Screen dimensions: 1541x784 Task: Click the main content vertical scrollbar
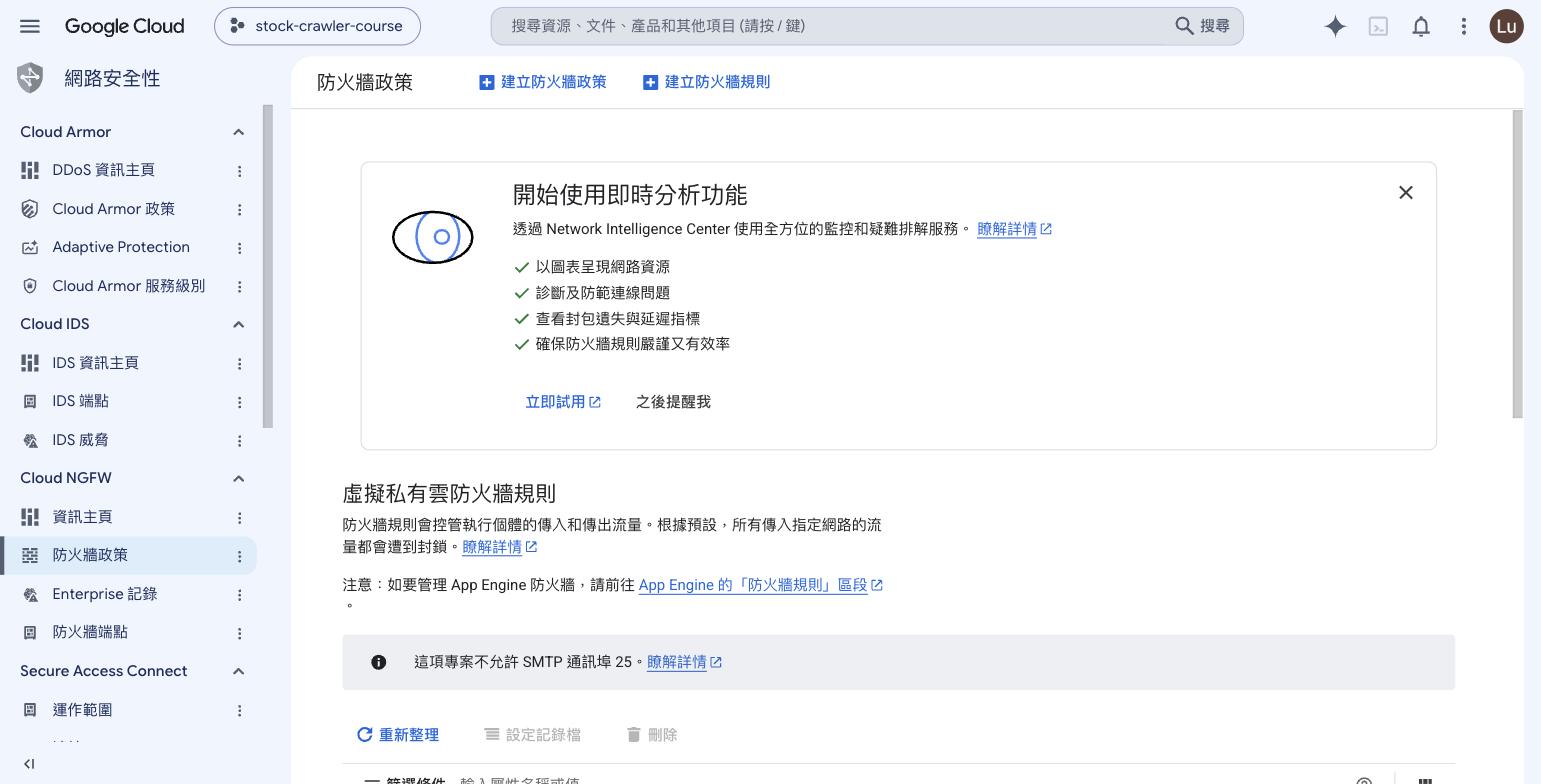pyautogui.click(x=1517, y=264)
